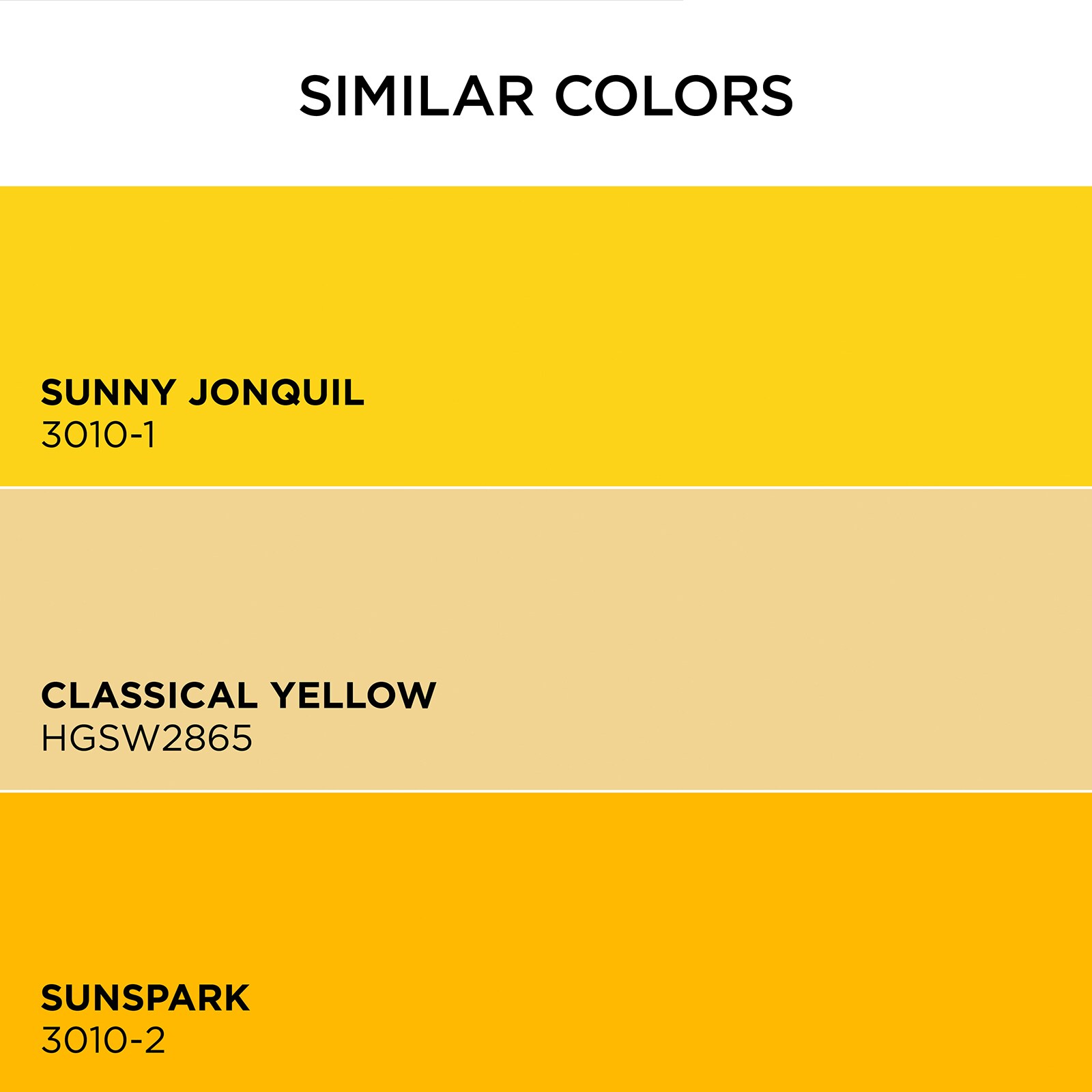
Task: Click the word SIMILAR in the title
Action: (416, 96)
